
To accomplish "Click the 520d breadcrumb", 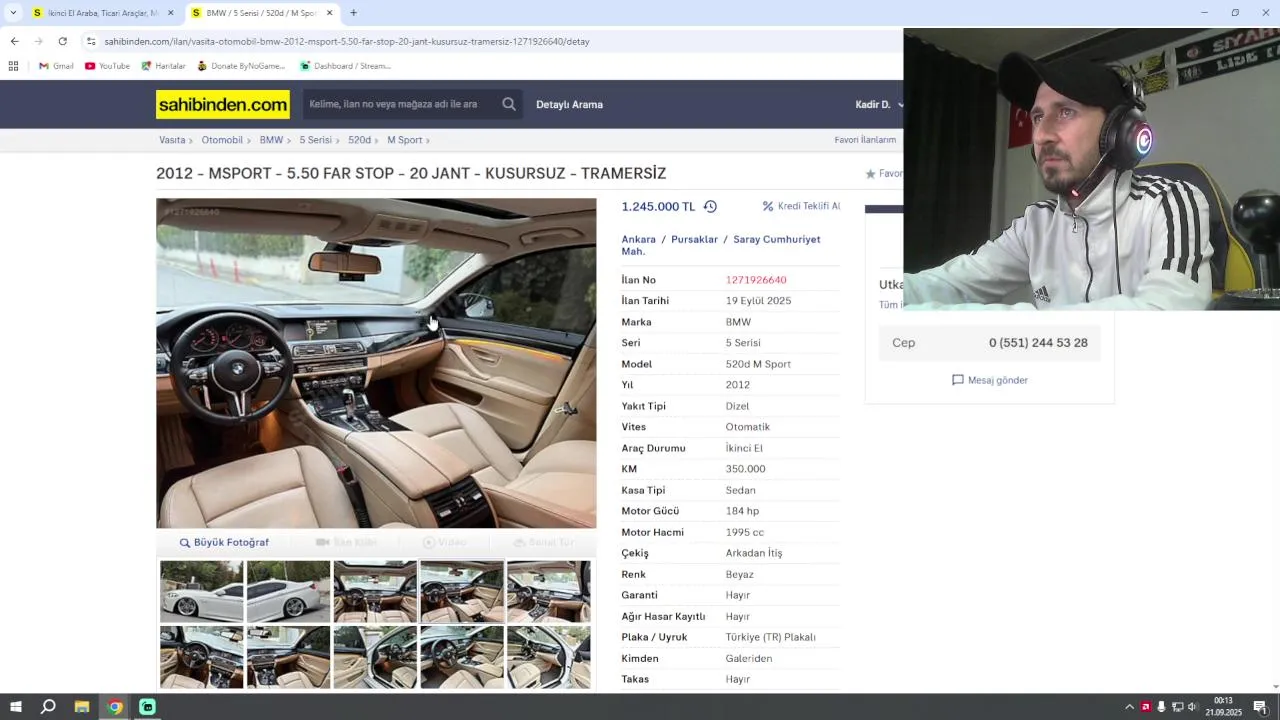I will click(x=359, y=140).
